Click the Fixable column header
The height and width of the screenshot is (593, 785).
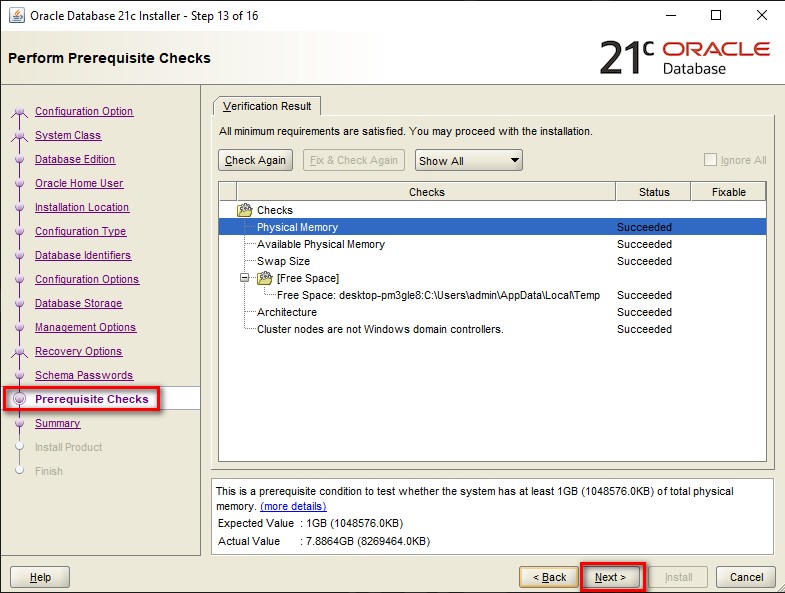(728, 192)
